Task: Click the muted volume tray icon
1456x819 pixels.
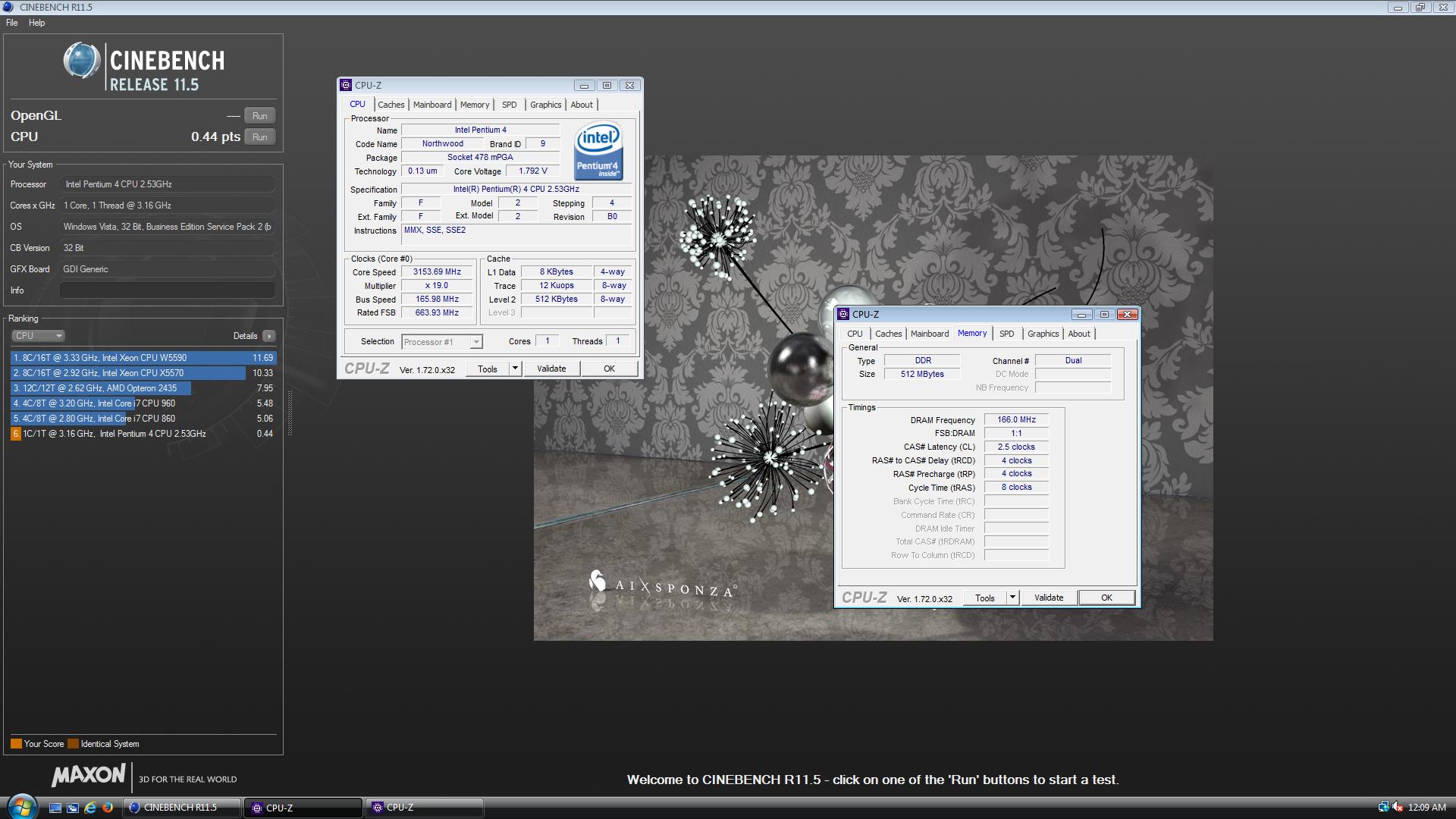Action: (1398, 808)
